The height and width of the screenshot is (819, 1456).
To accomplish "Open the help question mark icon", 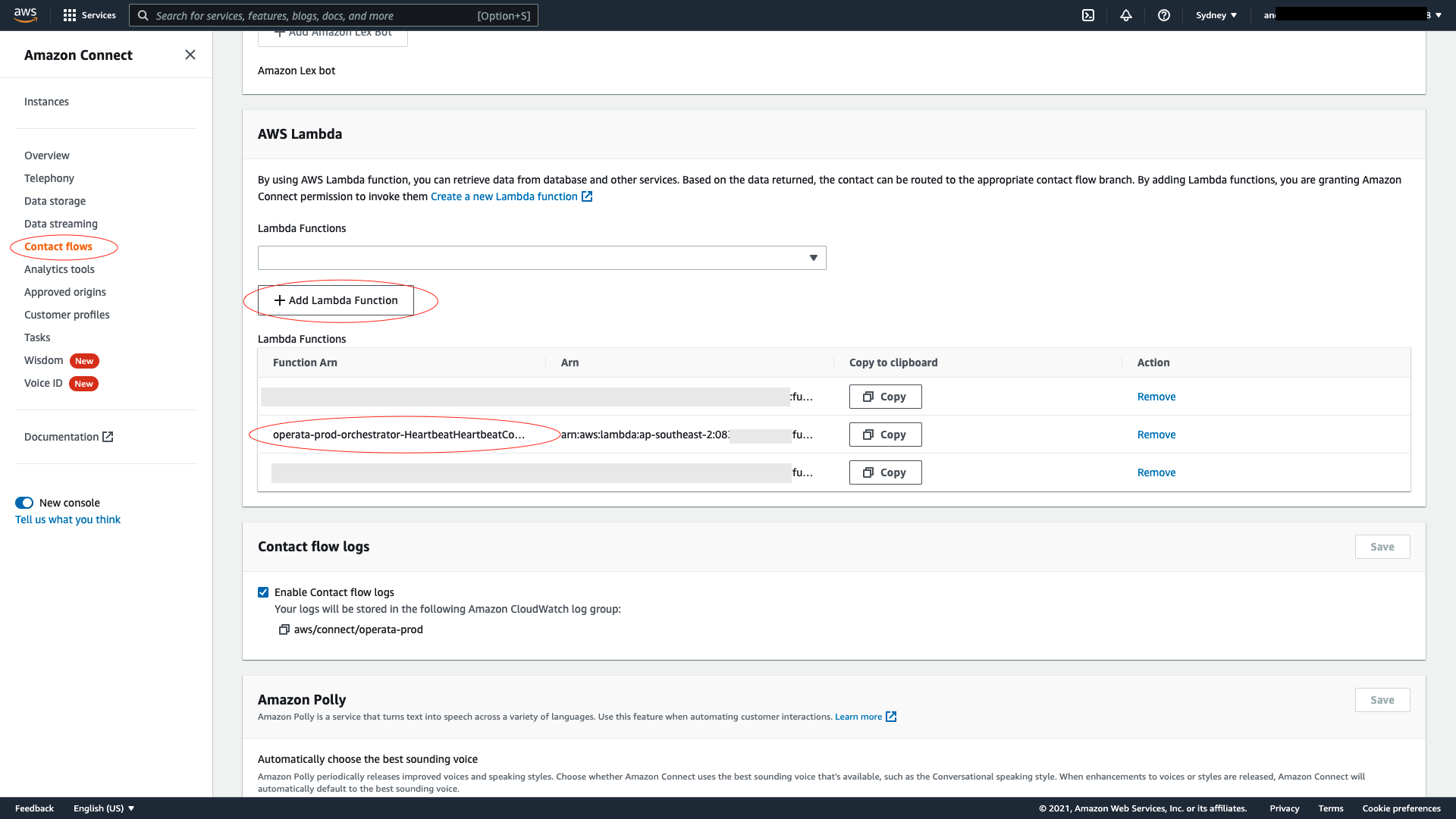I will pyautogui.click(x=1164, y=15).
